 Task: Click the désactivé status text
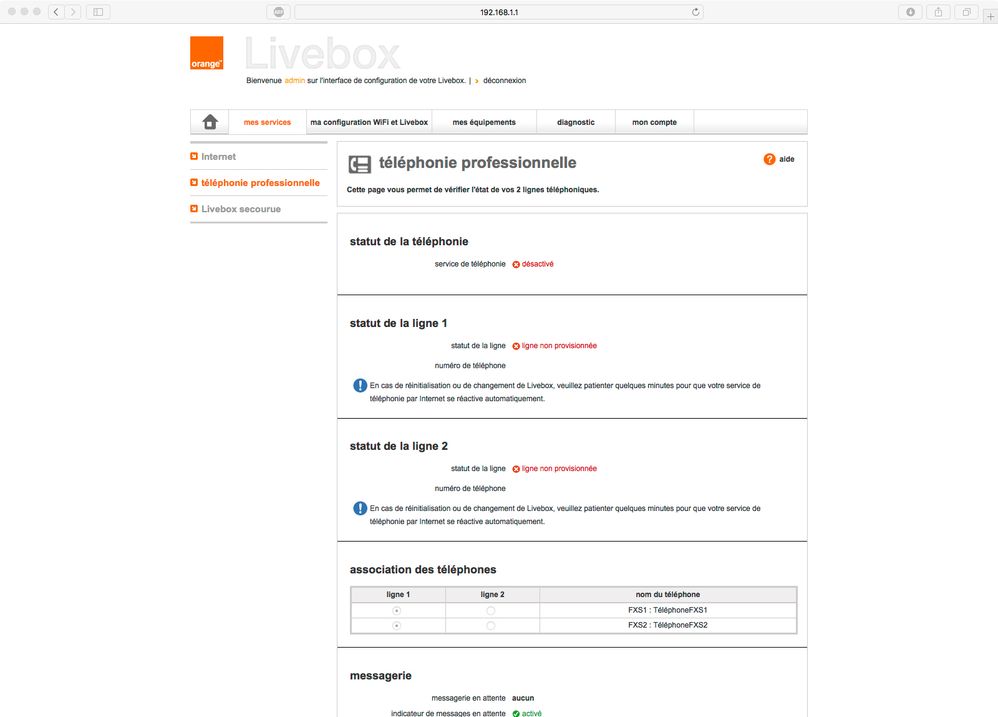tap(538, 264)
